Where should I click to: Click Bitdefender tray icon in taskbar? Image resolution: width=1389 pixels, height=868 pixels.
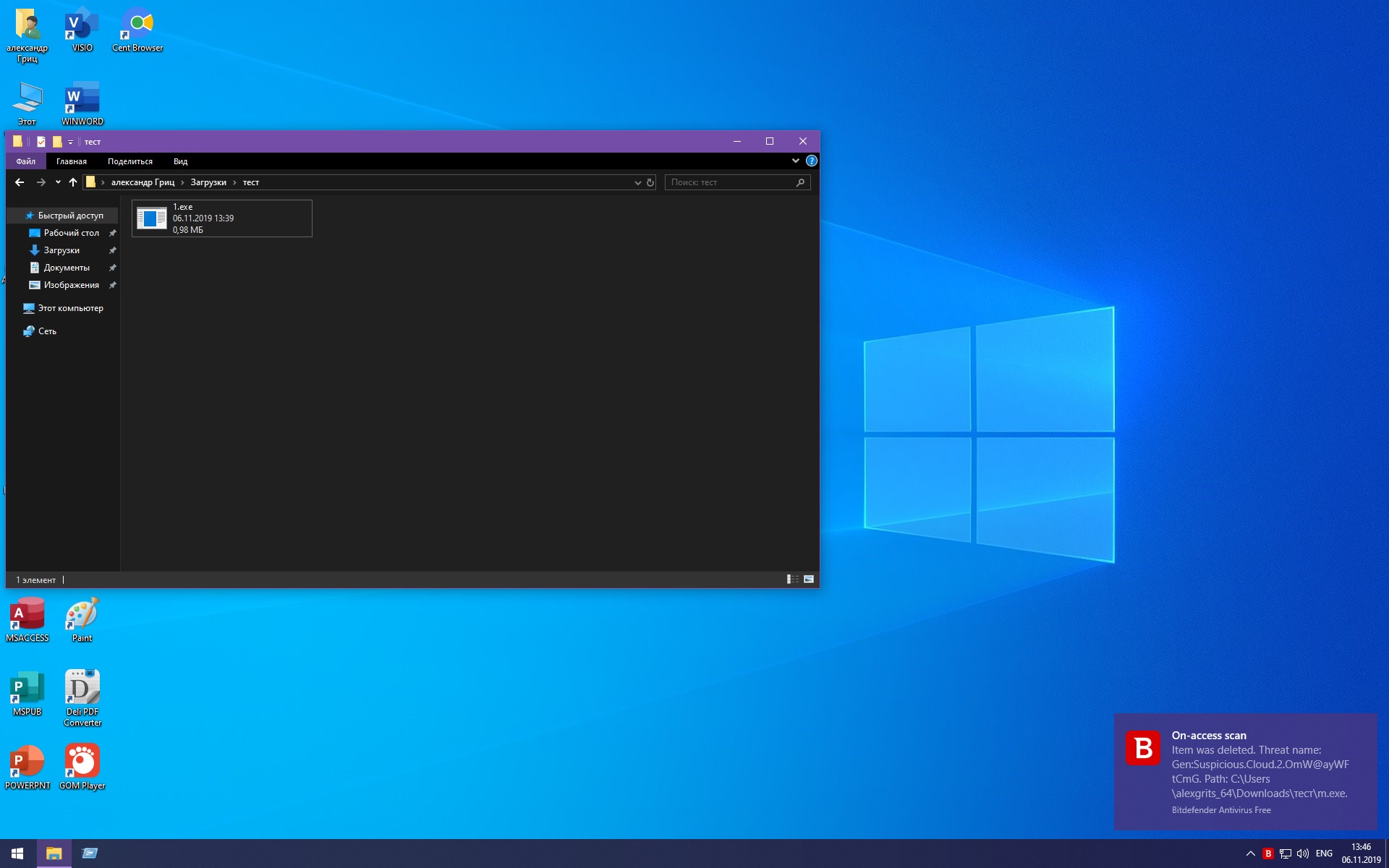(1267, 854)
